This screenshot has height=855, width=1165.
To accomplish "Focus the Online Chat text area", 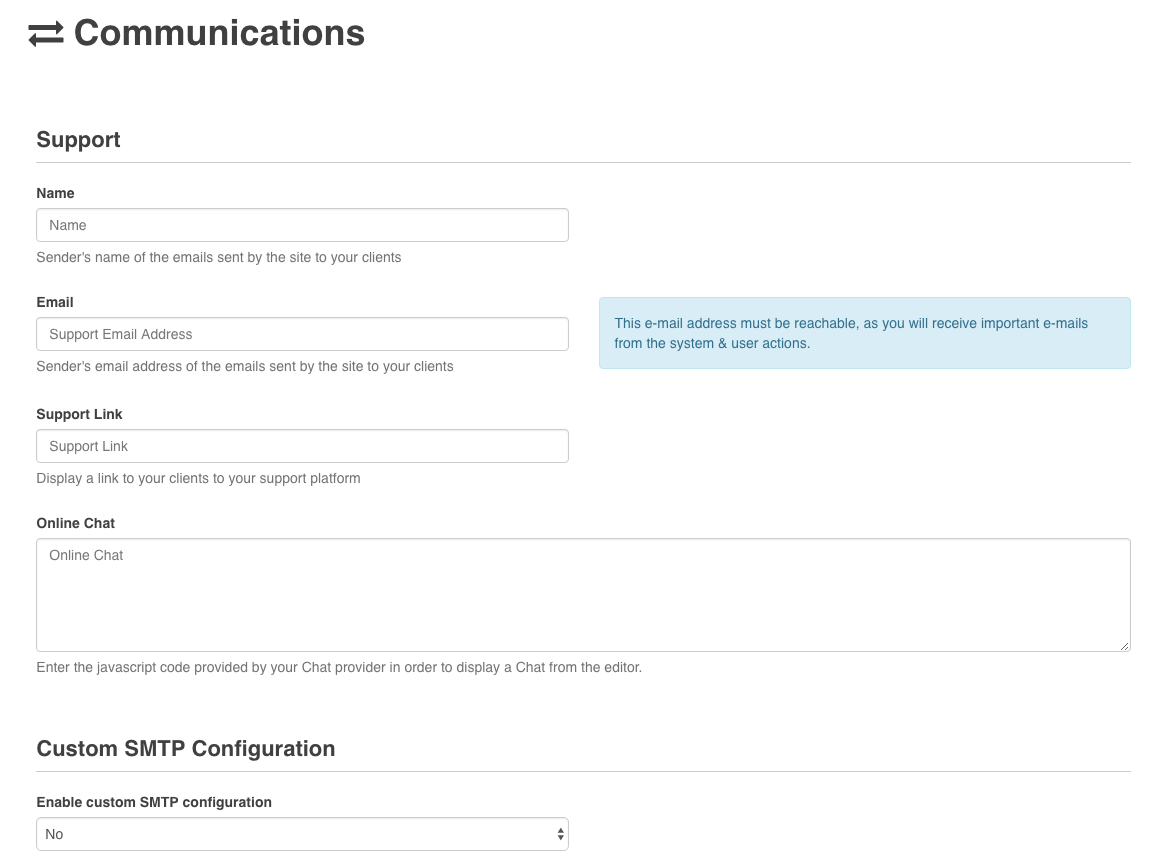I will click(x=582, y=595).
